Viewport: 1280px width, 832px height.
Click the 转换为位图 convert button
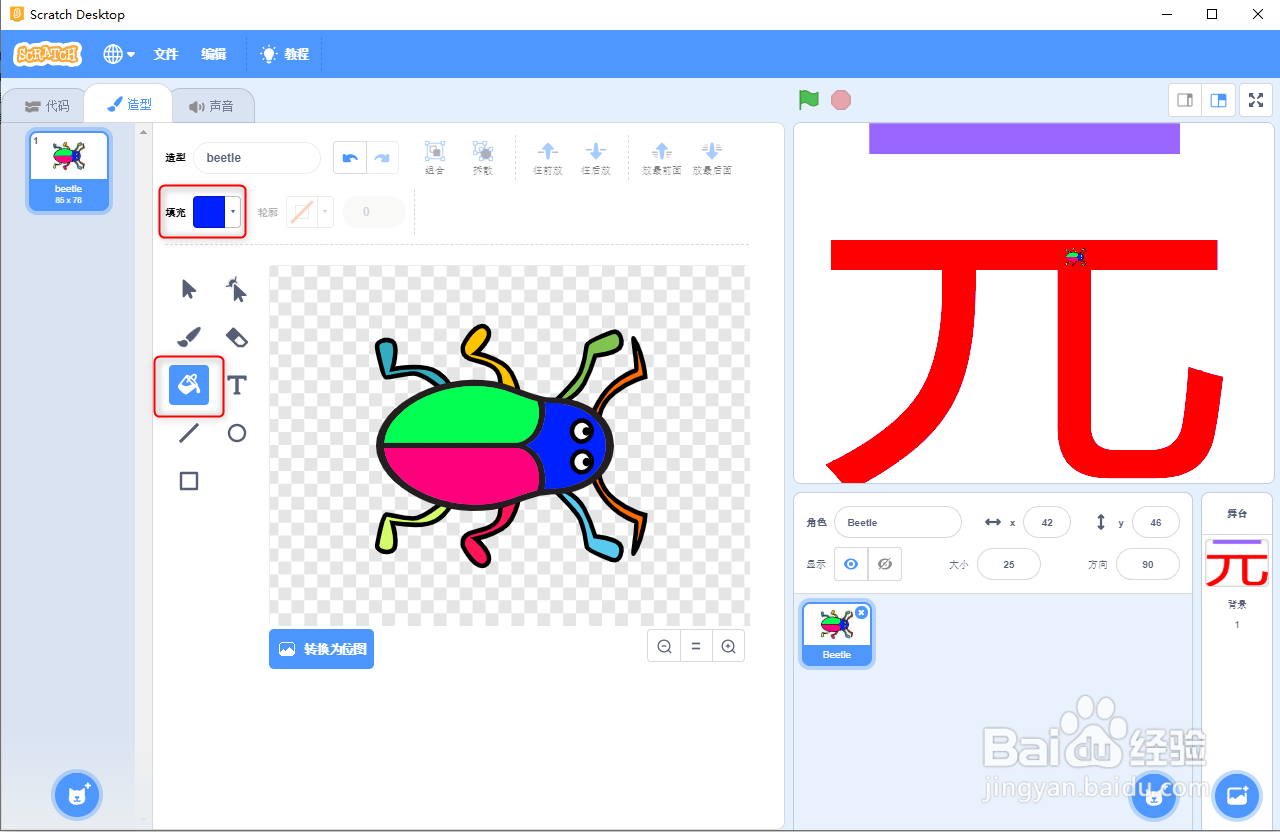[x=321, y=648]
